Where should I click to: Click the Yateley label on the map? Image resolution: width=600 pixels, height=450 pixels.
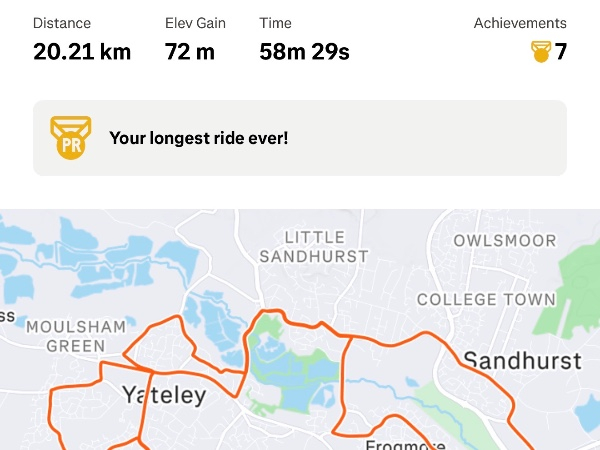point(163,395)
